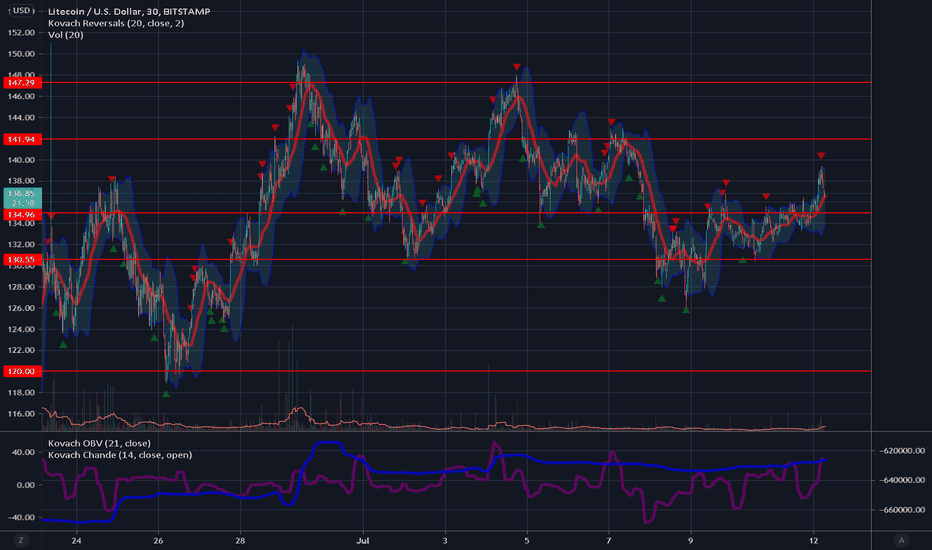The image size is (932, 550).
Task: Click the -660000.00 value on OBV axis
Action: tap(902, 510)
